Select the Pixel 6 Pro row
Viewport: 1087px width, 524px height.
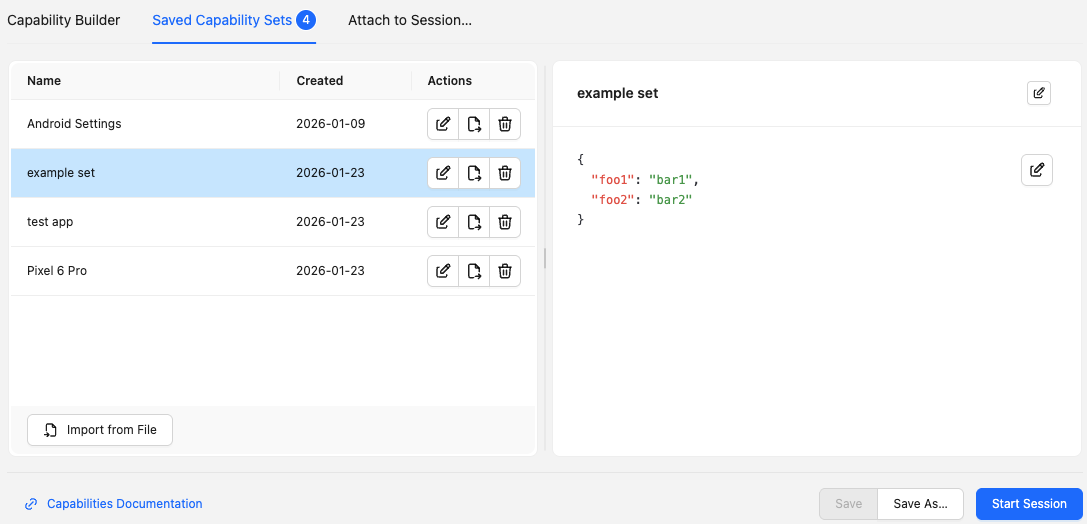[150, 271]
